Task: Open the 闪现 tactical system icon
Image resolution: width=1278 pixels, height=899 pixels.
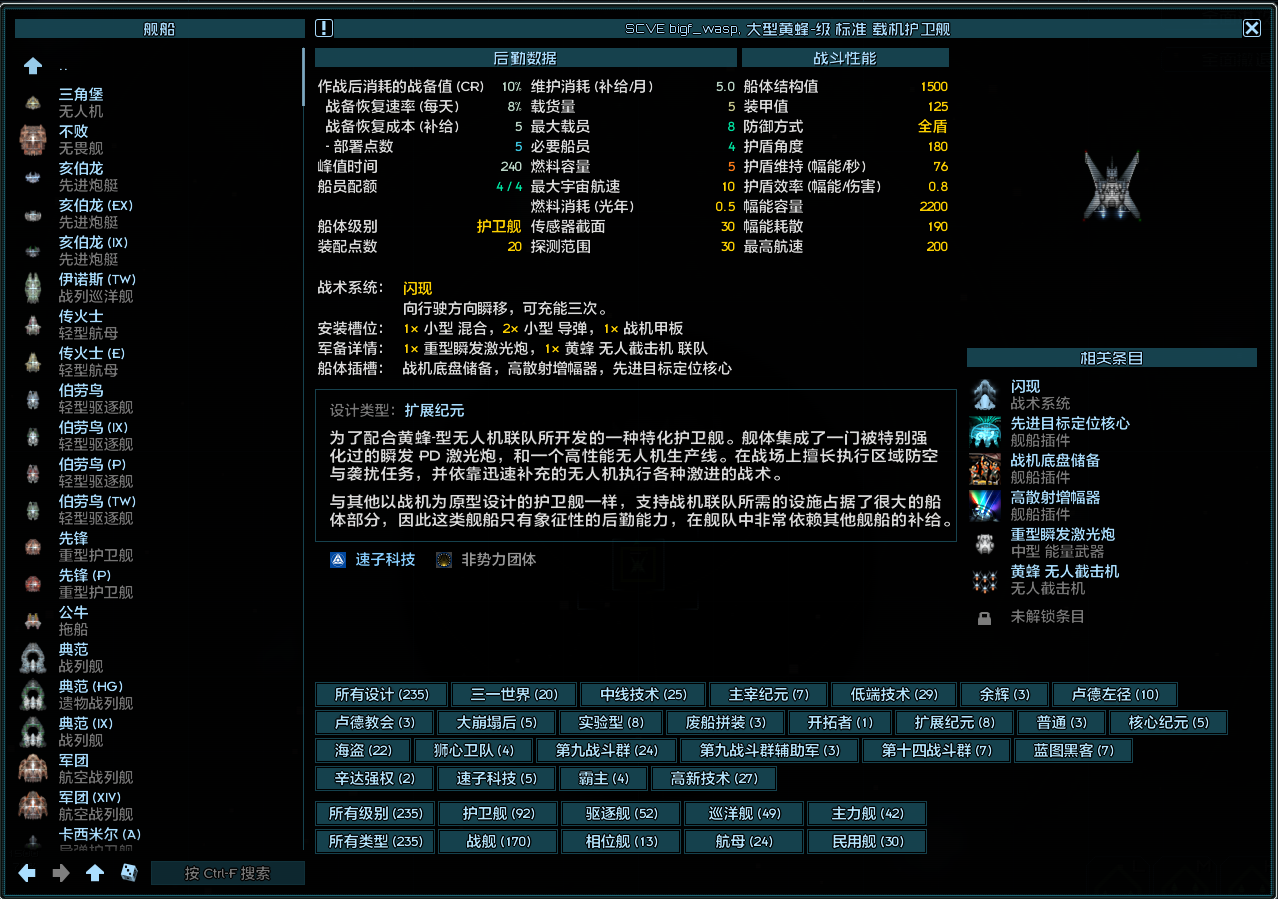Action: 985,394
